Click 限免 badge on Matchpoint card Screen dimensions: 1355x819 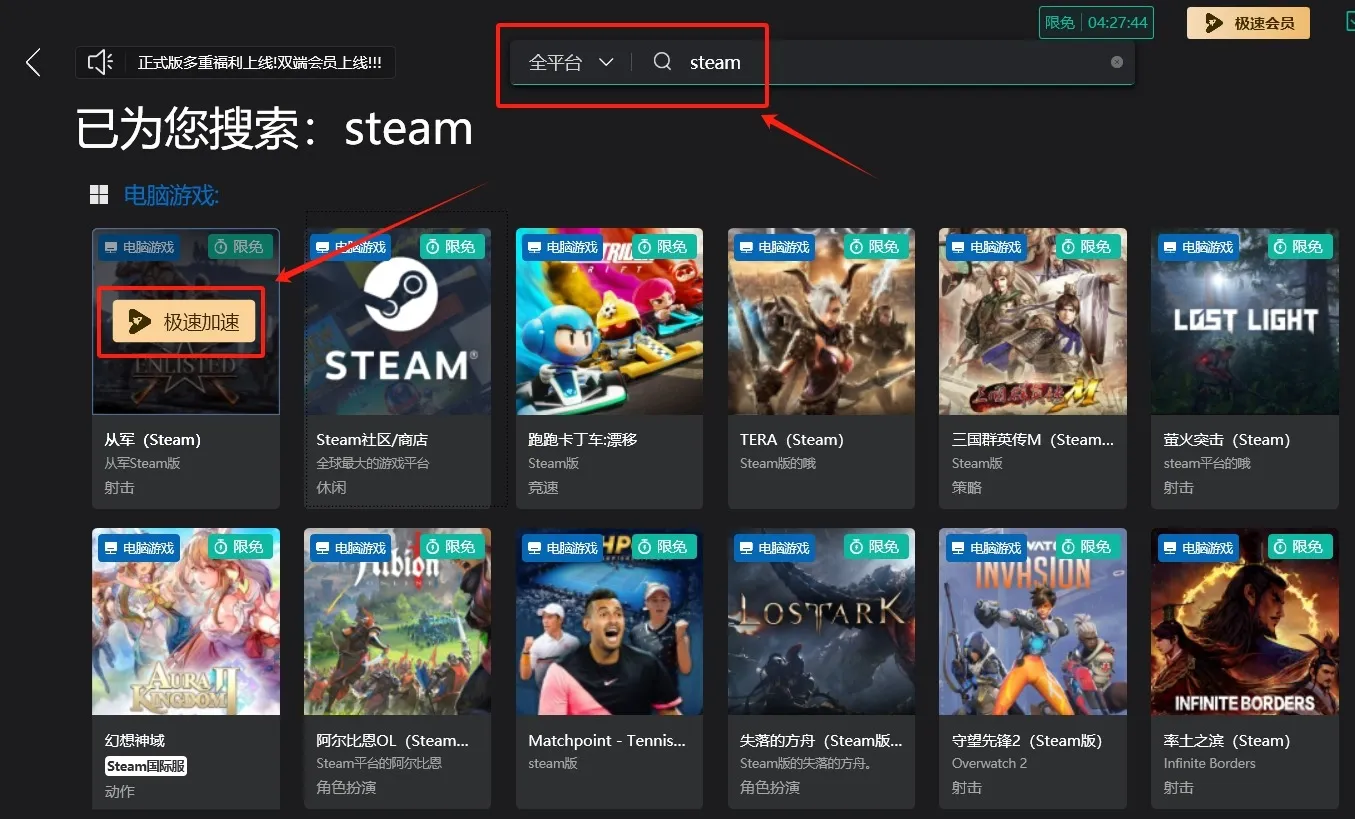(x=664, y=546)
